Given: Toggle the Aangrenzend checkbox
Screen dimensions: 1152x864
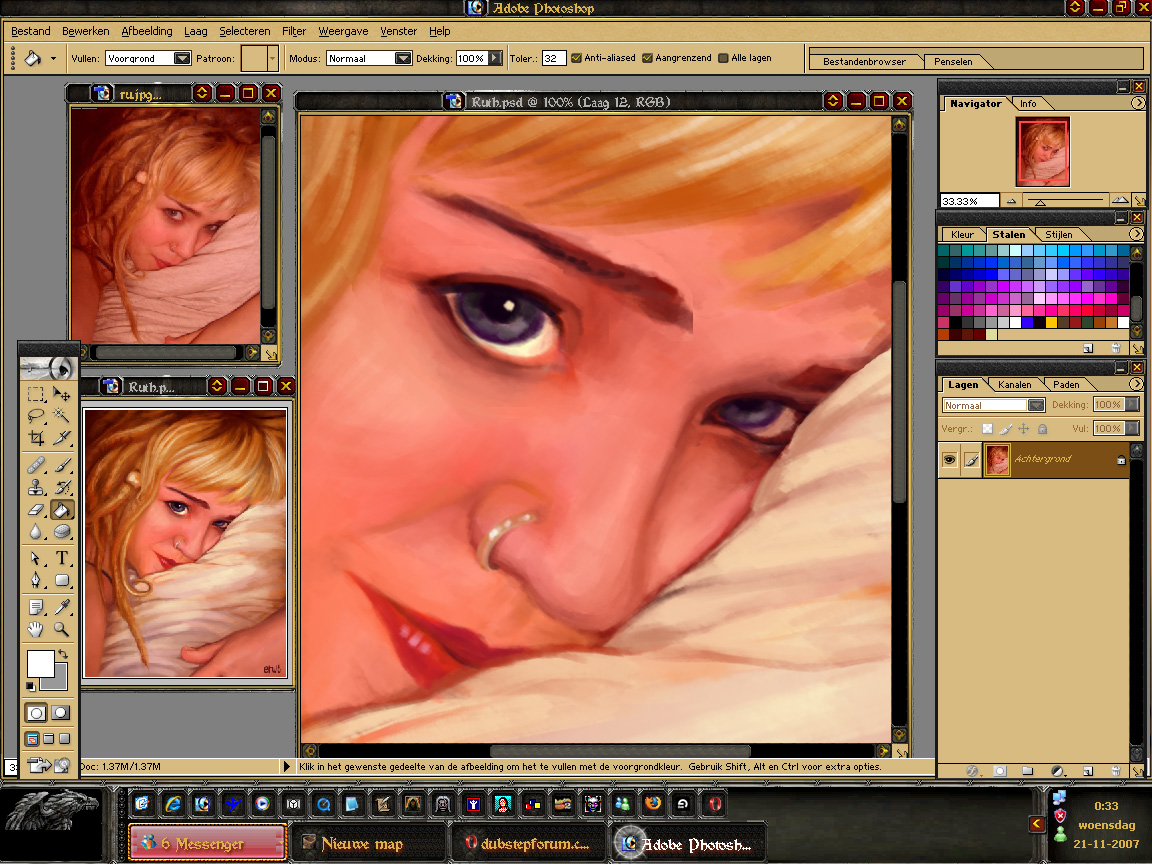Looking at the screenshot, I should (x=647, y=58).
